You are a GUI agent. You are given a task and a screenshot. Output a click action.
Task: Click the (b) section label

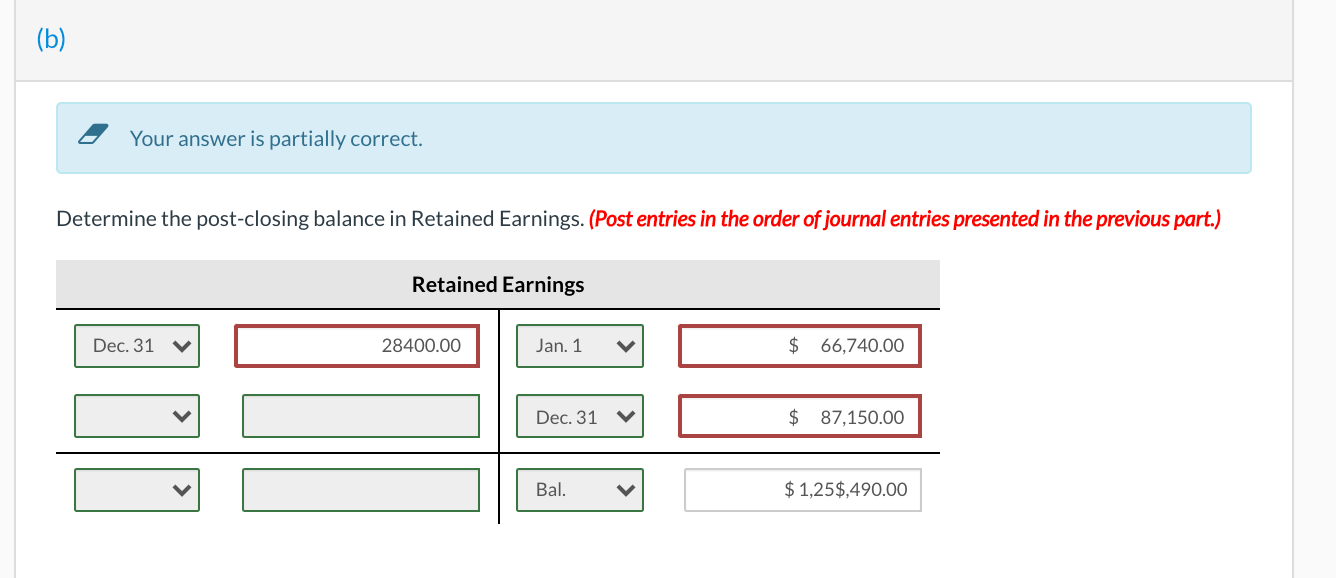48,39
